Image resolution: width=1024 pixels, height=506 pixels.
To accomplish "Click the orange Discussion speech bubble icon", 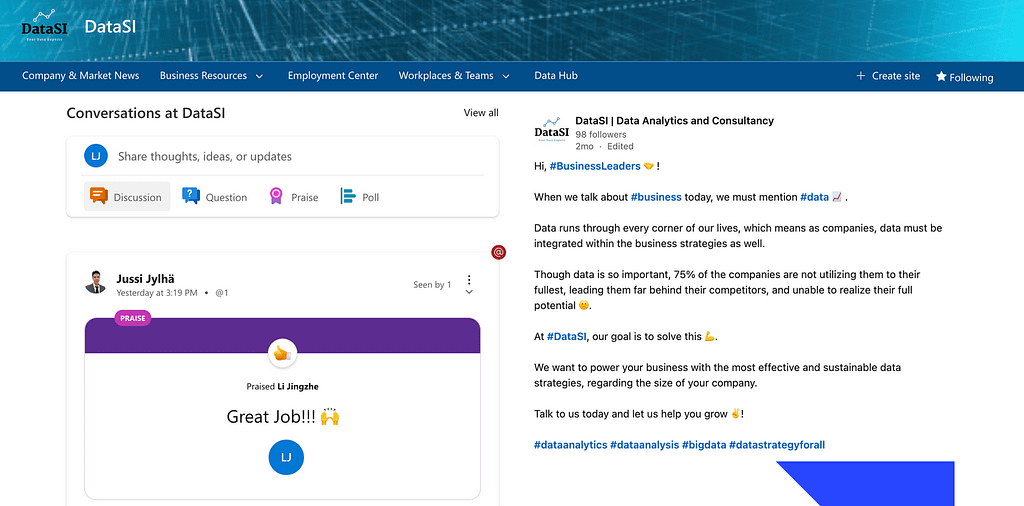I will tap(99, 196).
